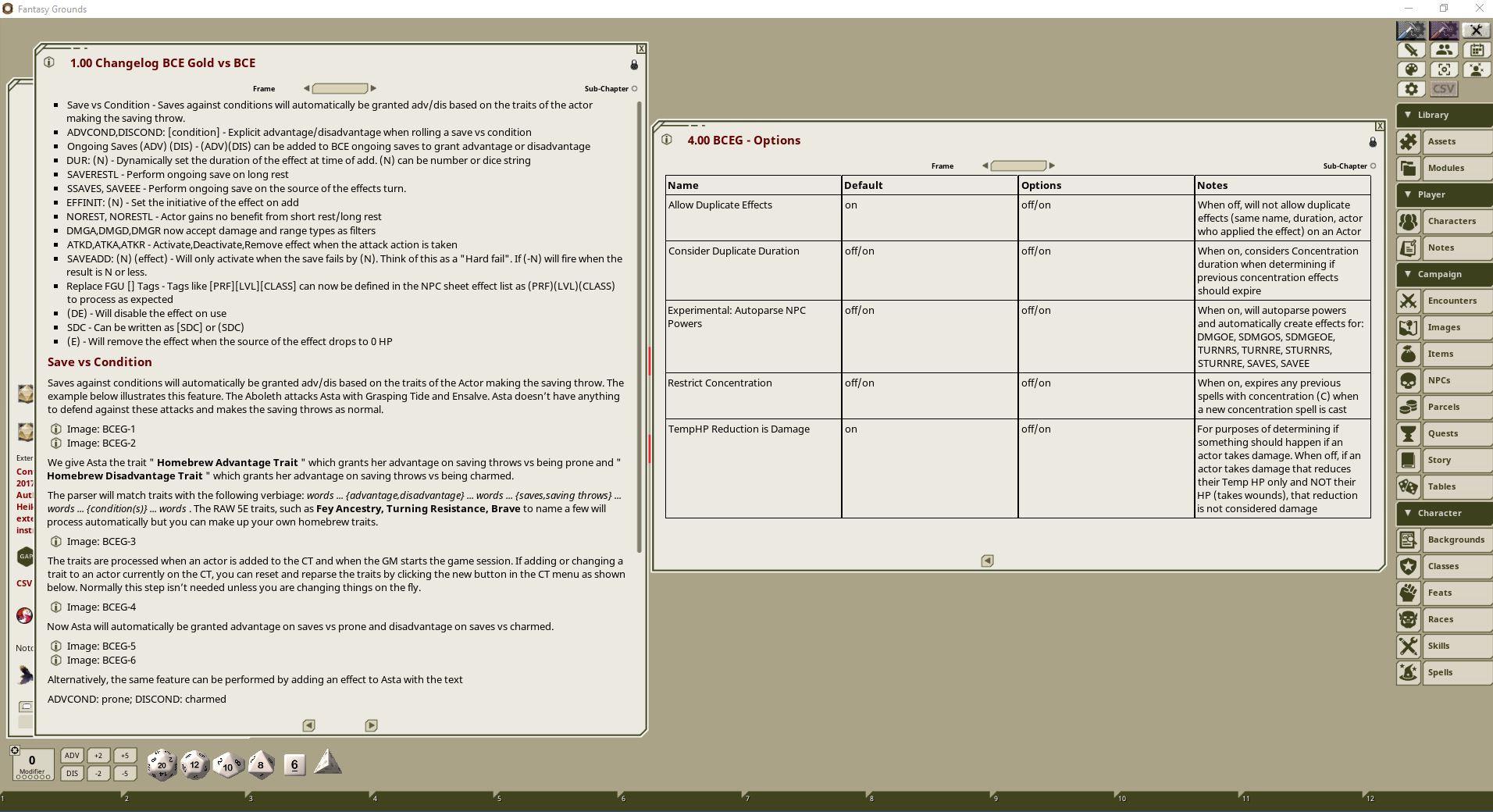Click the Modifier value box

33,764
